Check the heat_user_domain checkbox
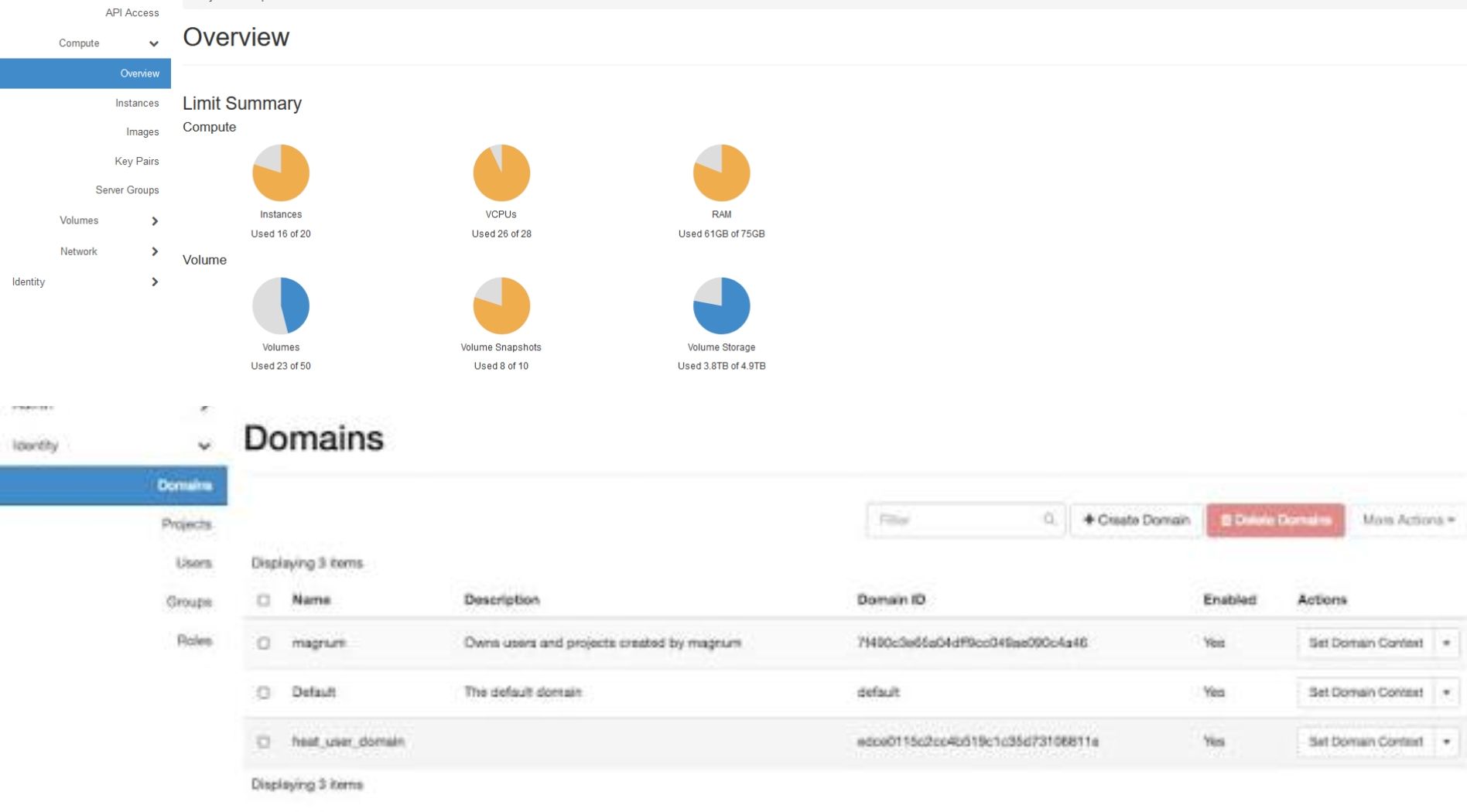Viewport: 1467px width, 812px height. [264, 742]
